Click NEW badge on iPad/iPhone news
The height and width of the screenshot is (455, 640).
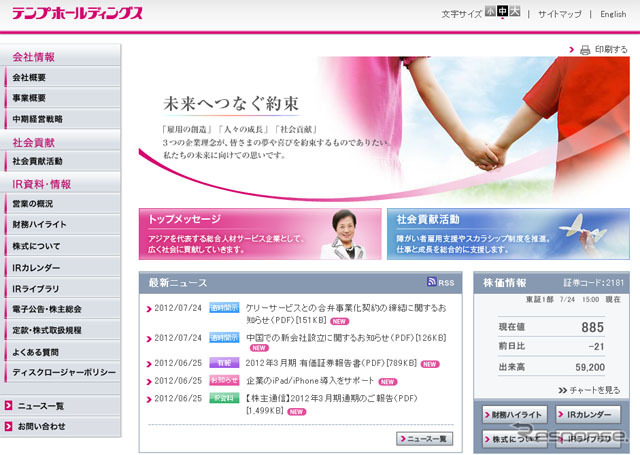pos(388,382)
